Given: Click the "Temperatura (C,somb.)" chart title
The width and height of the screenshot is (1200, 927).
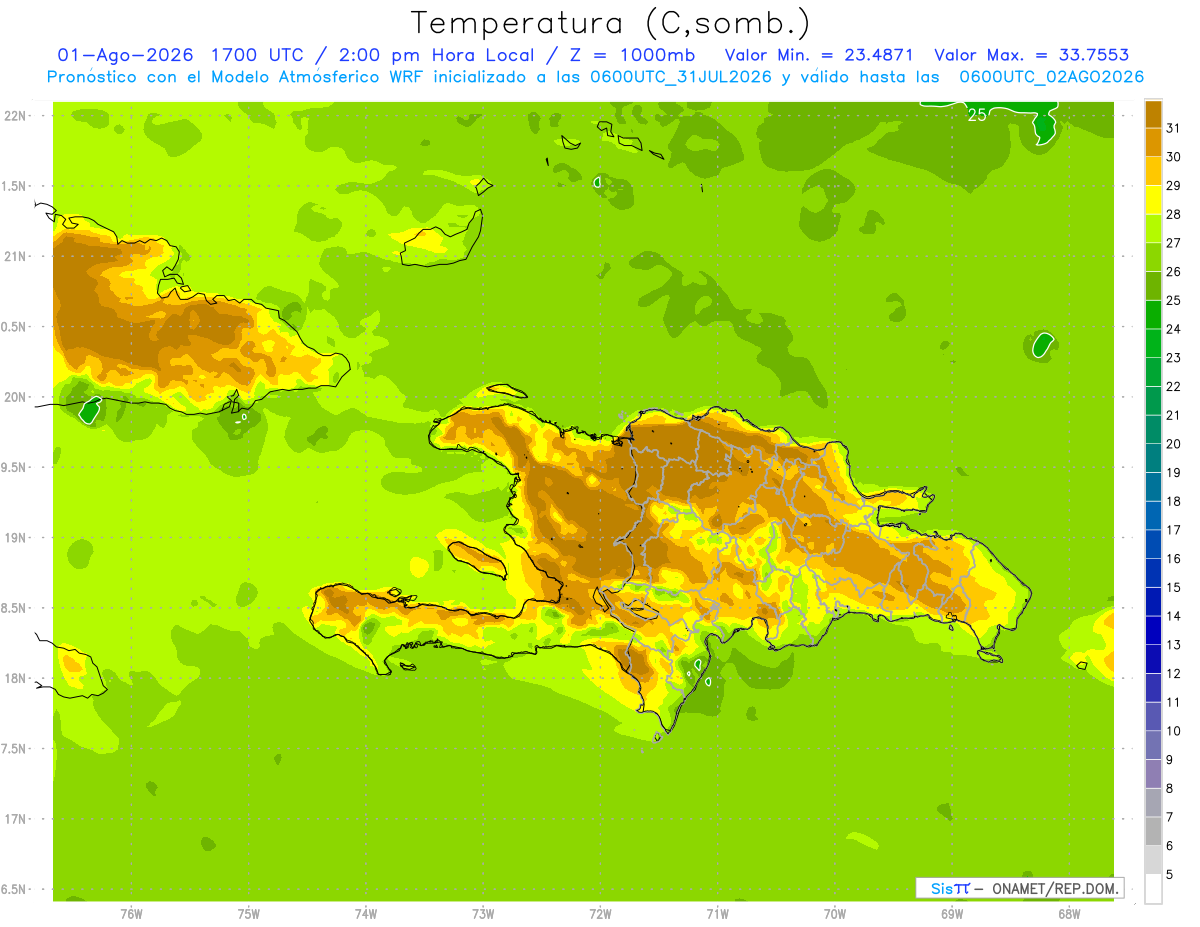Looking at the screenshot, I should click(x=611, y=23).
